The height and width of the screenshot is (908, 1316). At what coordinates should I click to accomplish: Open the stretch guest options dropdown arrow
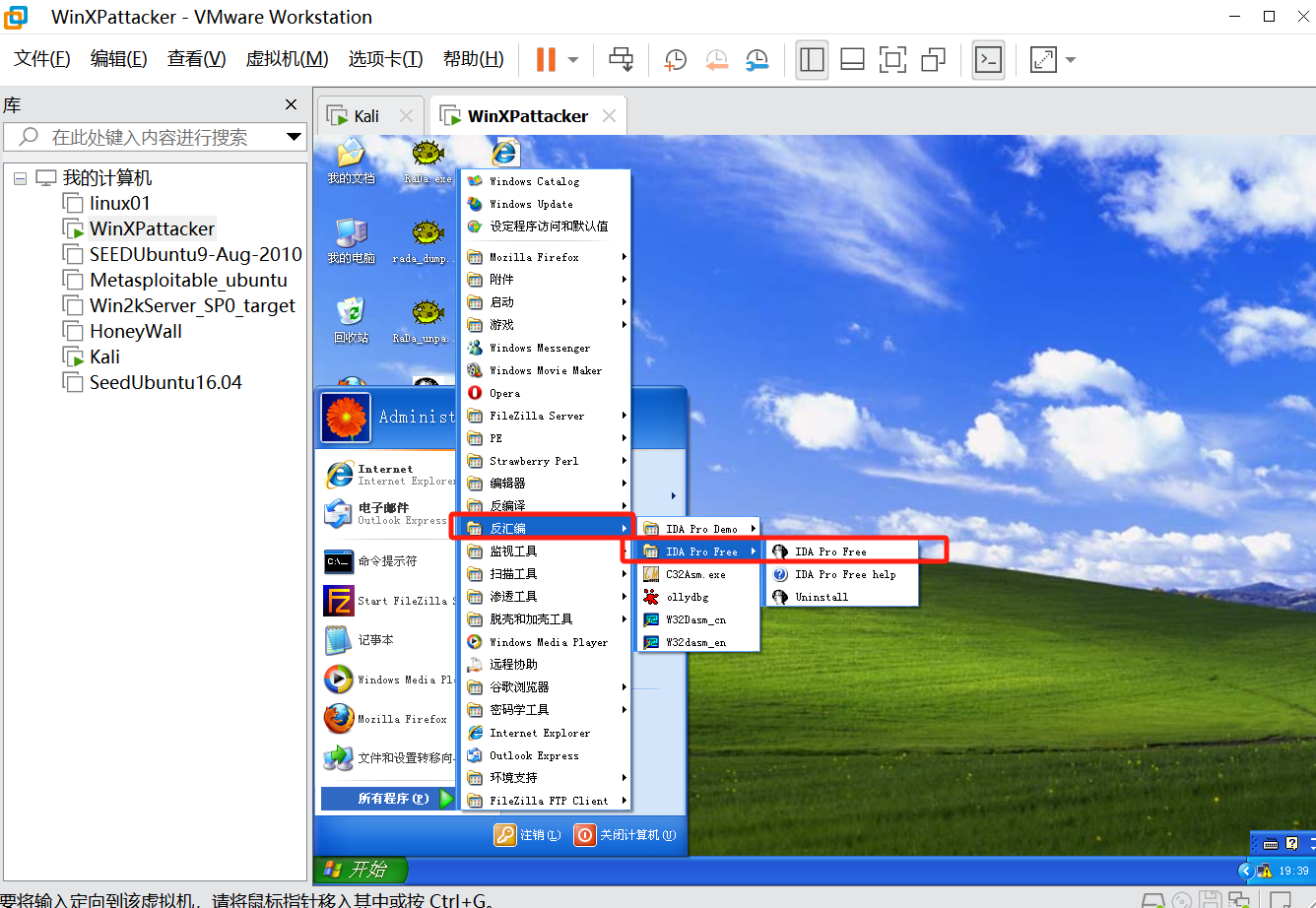1071,60
